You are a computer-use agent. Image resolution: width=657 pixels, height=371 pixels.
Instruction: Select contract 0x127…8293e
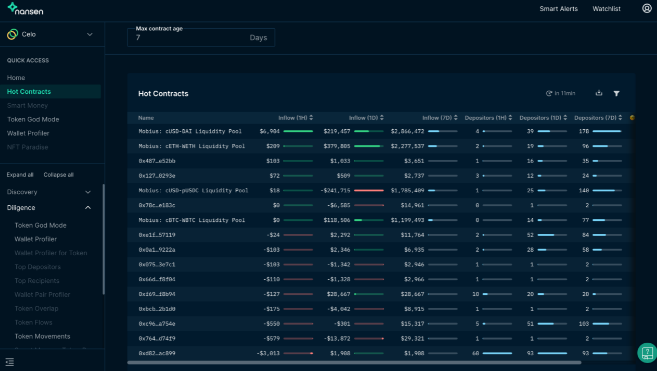(x=157, y=176)
